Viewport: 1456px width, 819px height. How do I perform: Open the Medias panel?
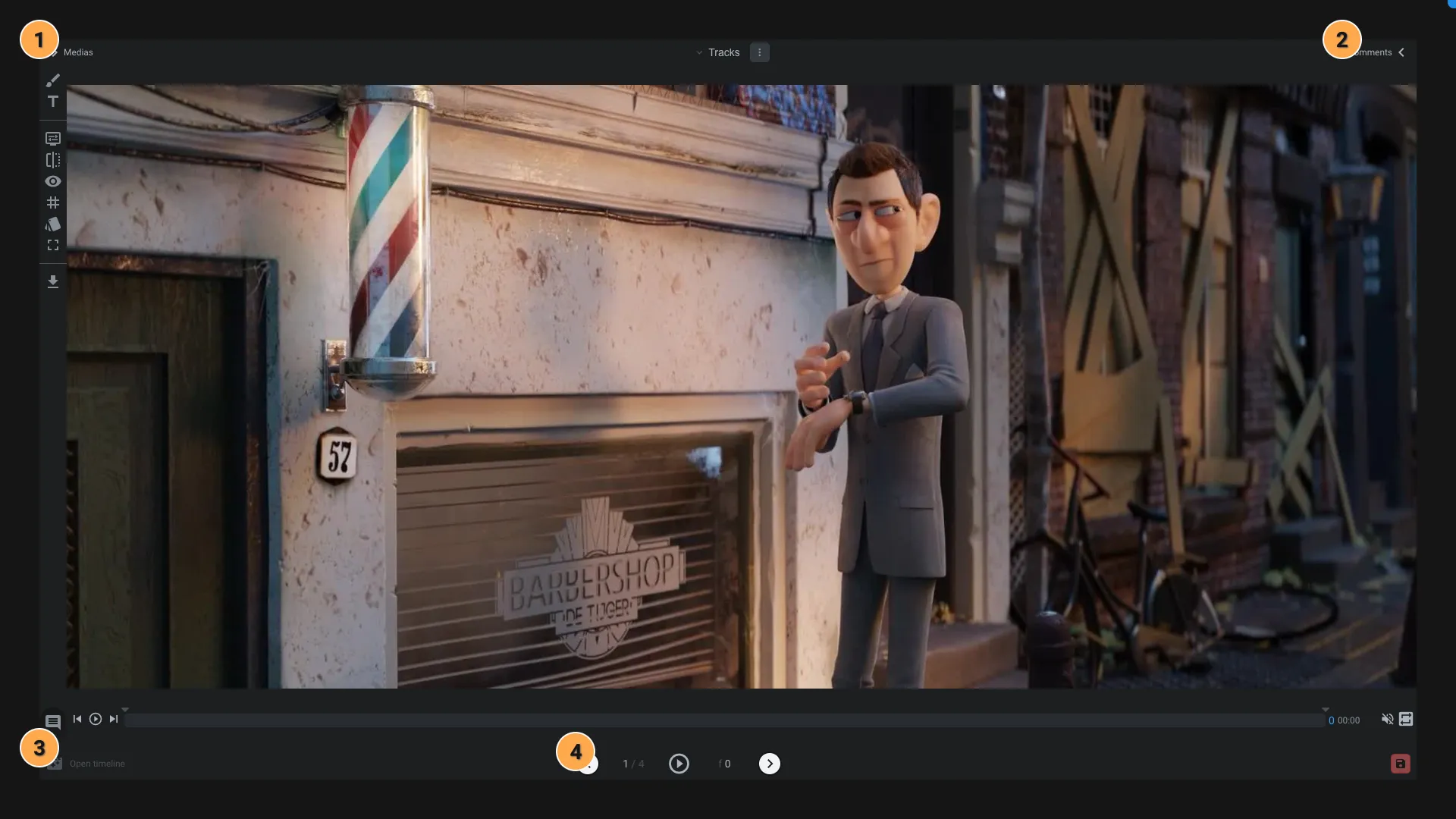pos(77,52)
